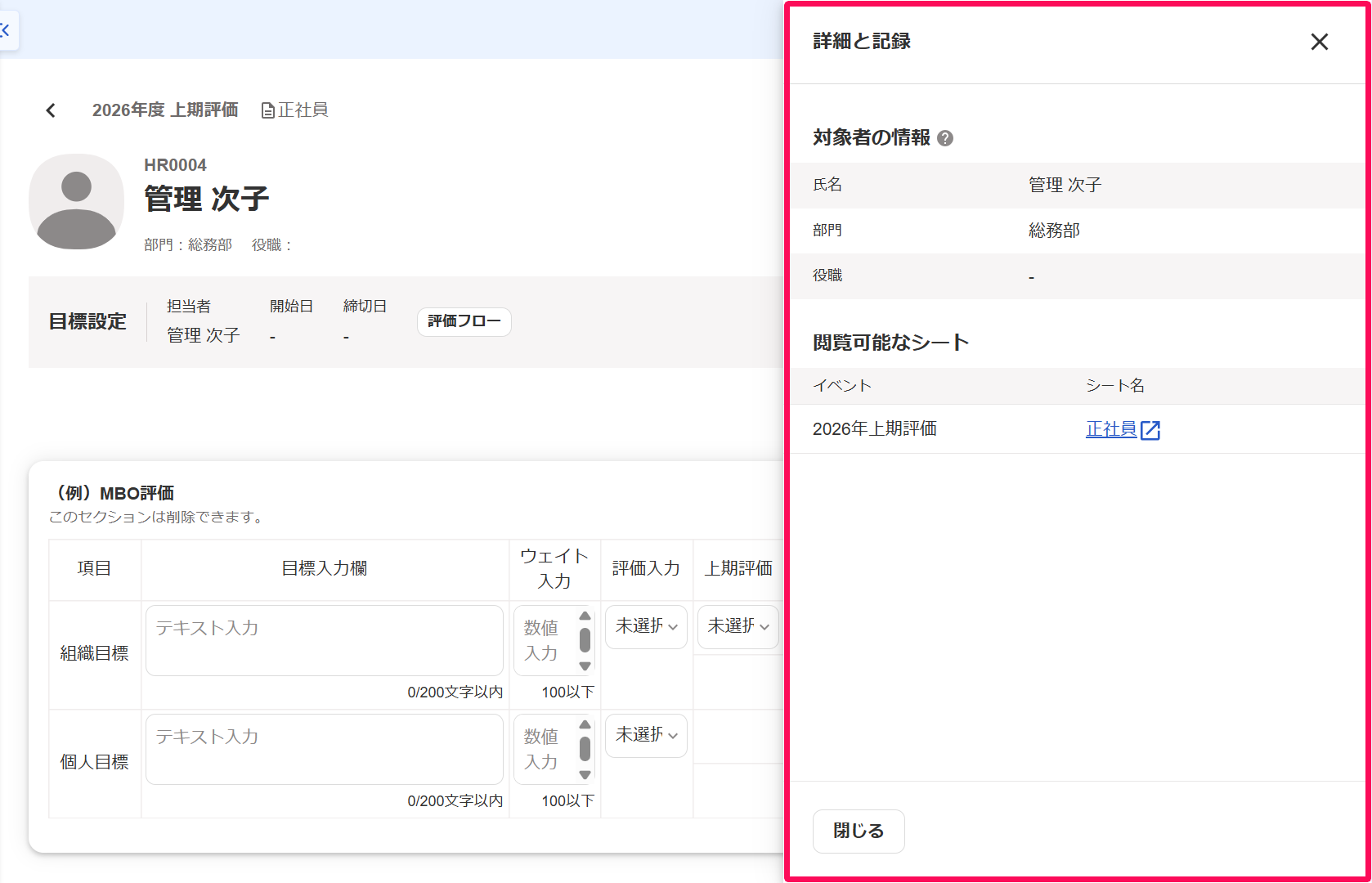Open 組織目標 上期評価 未選択 dropdown
Screen dimensions: 1372x883
pyautogui.click(x=738, y=627)
